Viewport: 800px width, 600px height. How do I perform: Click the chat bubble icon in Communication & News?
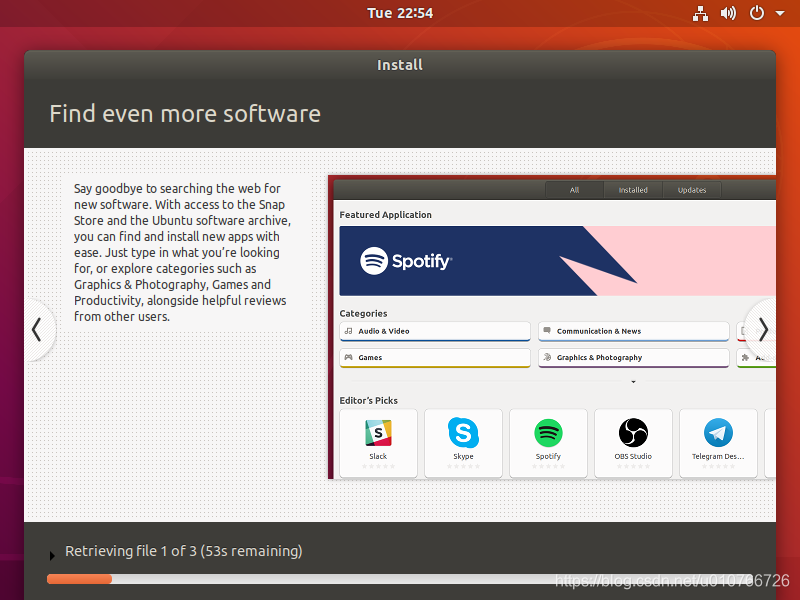pyautogui.click(x=547, y=331)
